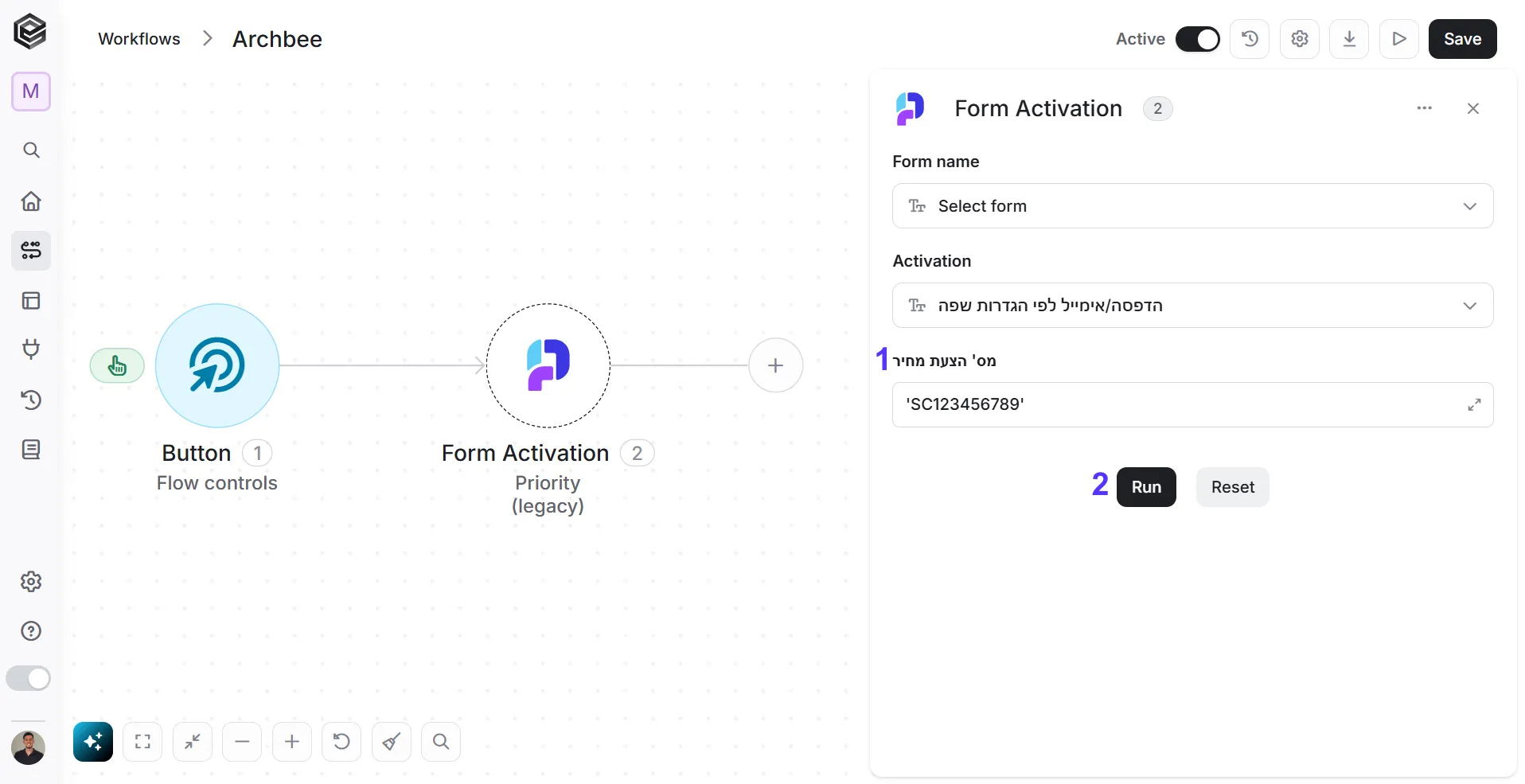Go to Workflows breadcrumb

[x=139, y=39]
